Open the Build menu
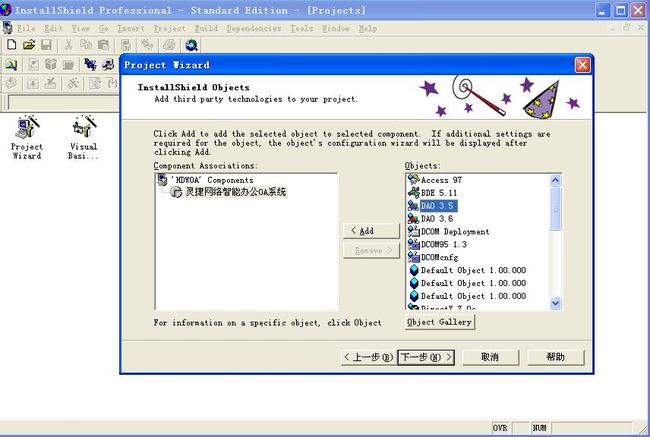The height and width of the screenshot is (437, 650). 207,29
